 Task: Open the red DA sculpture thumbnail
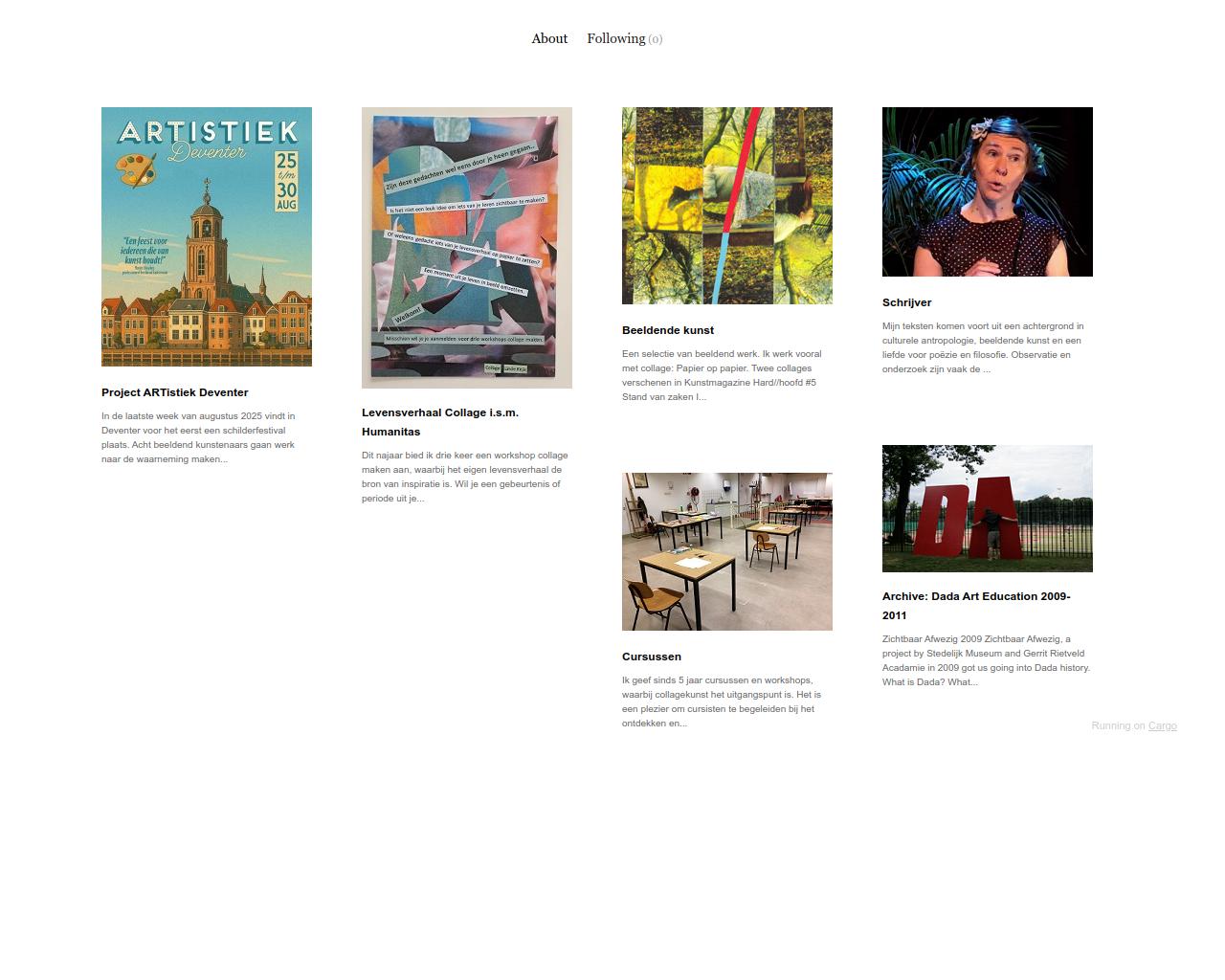click(x=988, y=508)
